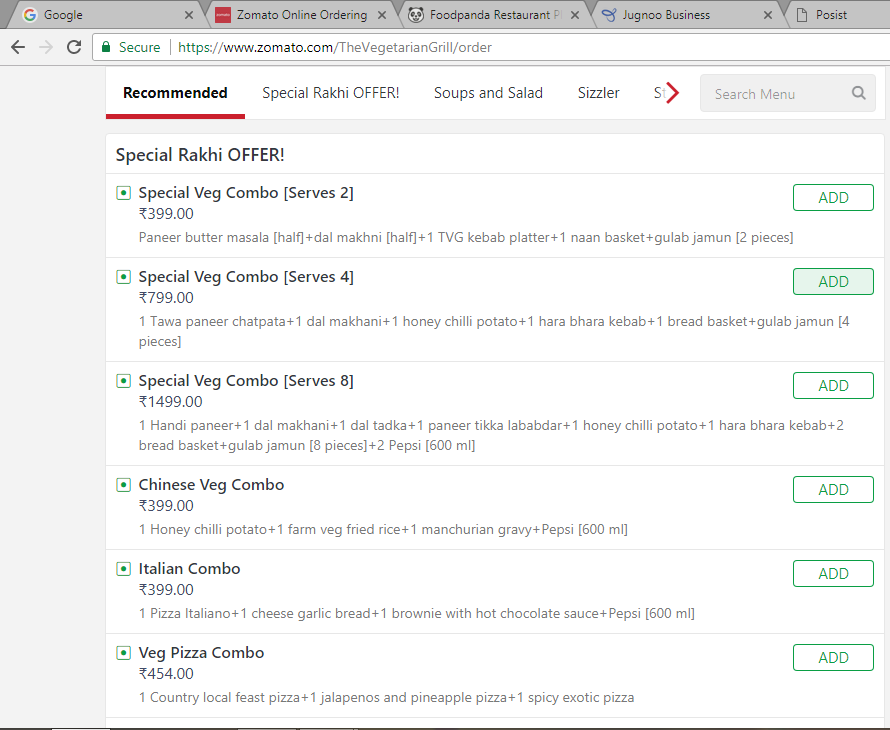Add Special Veg Combo Serves 4 to order
The image size is (890, 730).
[x=833, y=282]
